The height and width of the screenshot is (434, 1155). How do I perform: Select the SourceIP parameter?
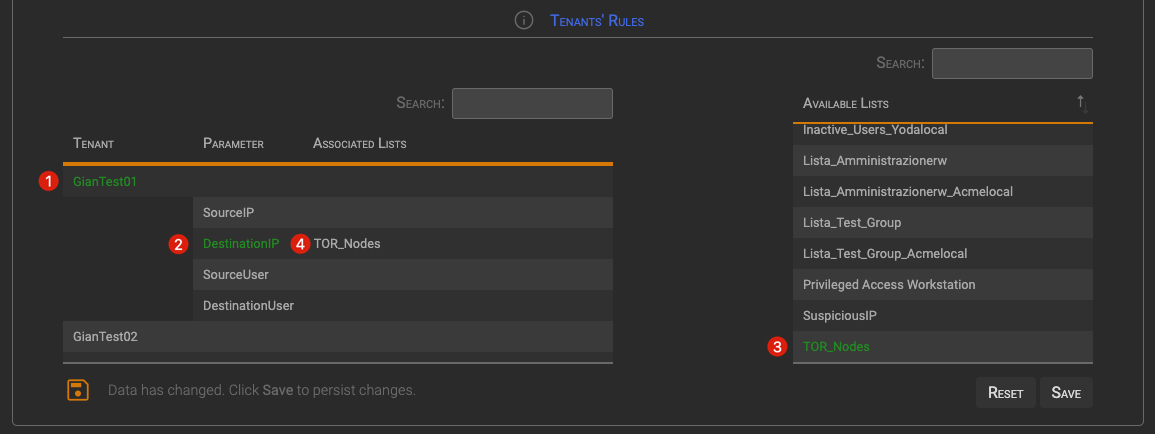[x=228, y=213]
